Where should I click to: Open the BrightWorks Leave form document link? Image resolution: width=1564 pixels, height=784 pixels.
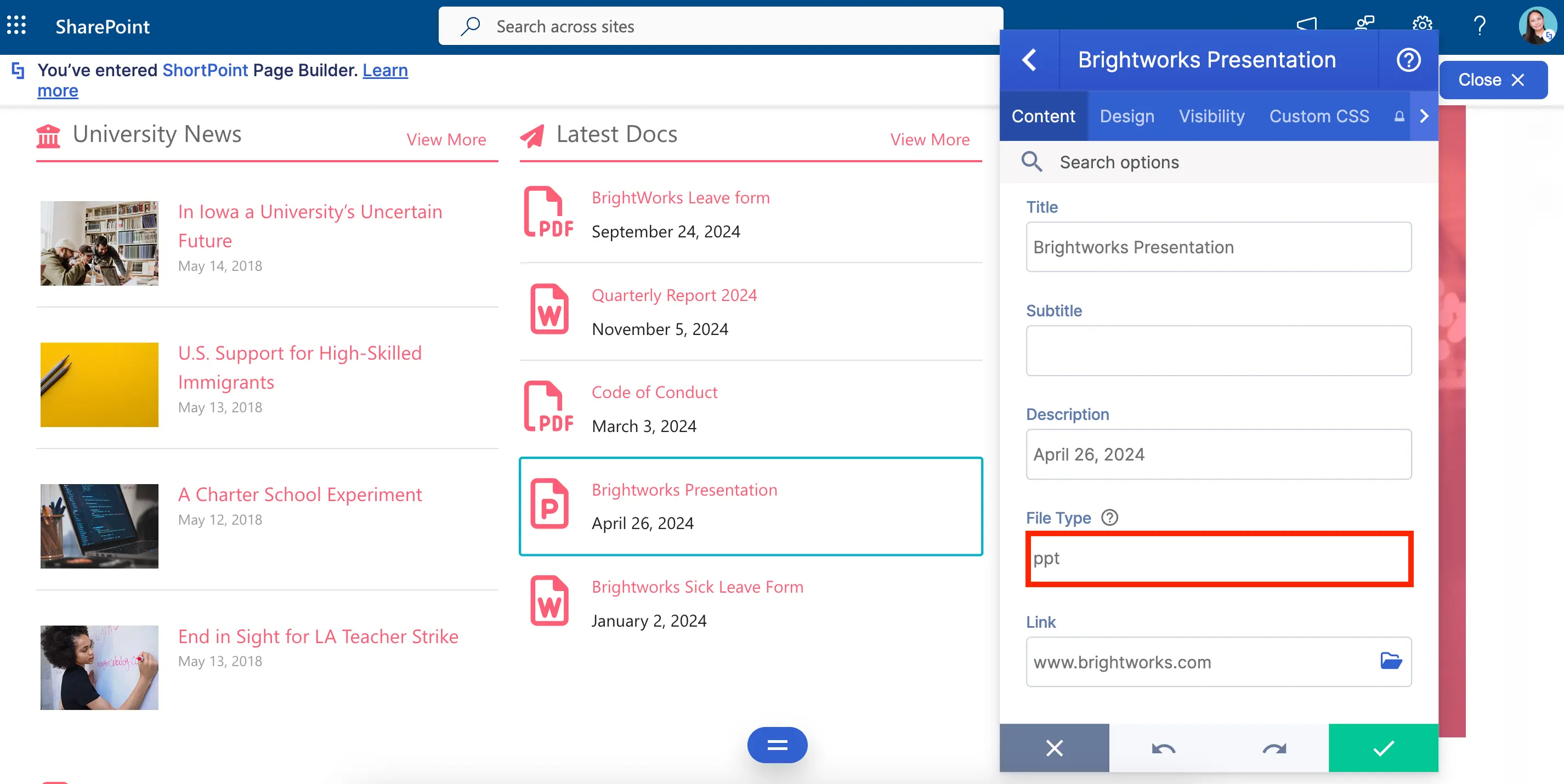681,198
